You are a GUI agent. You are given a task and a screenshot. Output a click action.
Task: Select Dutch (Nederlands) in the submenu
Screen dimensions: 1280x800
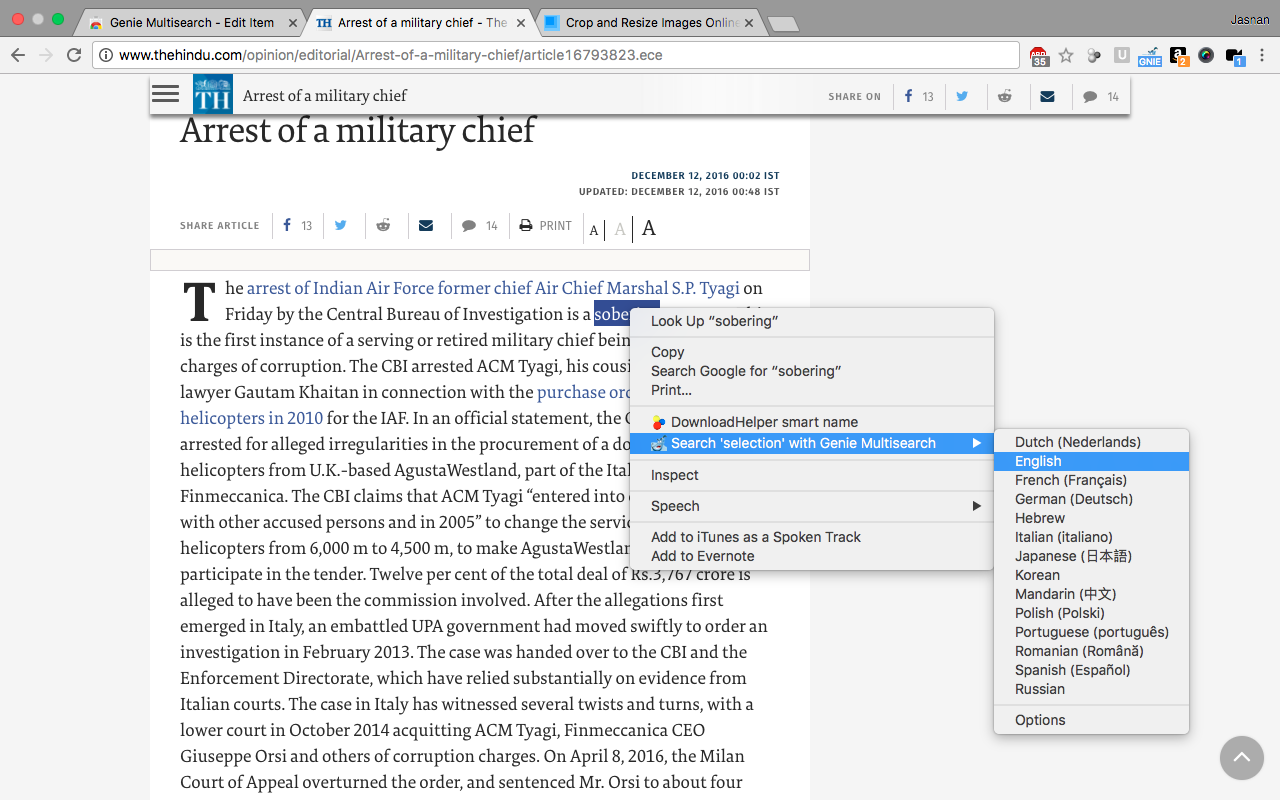[x=1091, y=442]
